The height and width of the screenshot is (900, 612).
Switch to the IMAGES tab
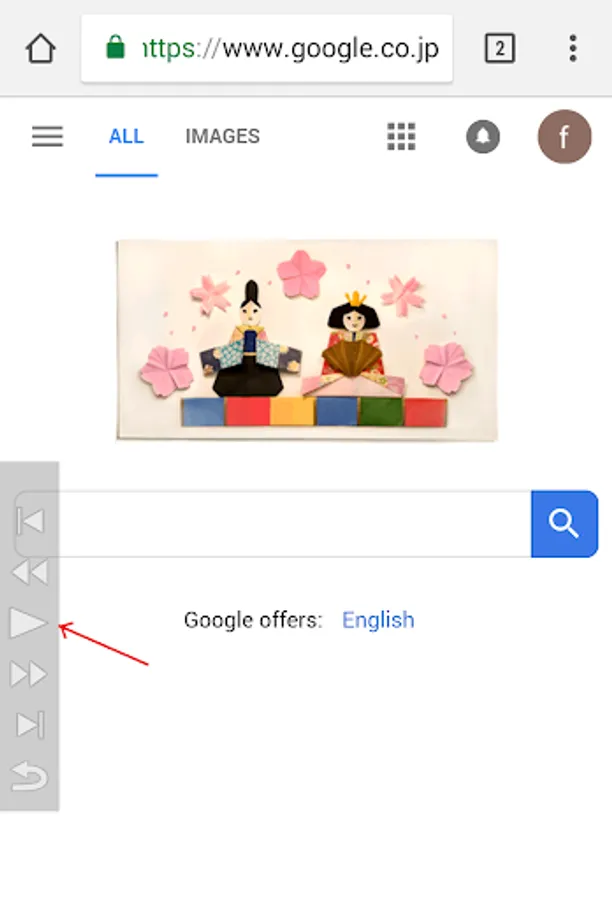point(223,137)
